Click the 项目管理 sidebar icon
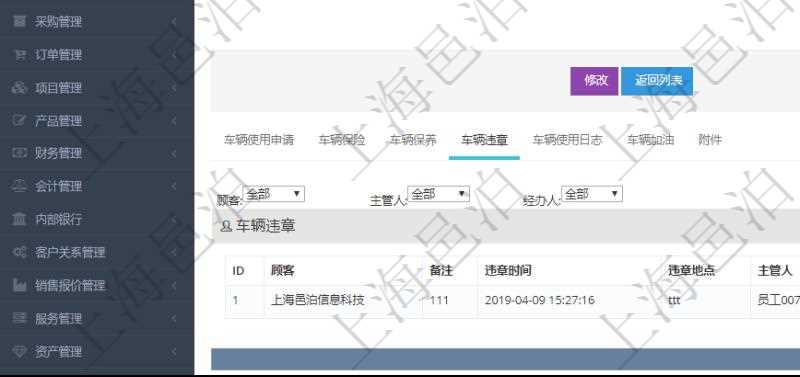 (19, 88)
